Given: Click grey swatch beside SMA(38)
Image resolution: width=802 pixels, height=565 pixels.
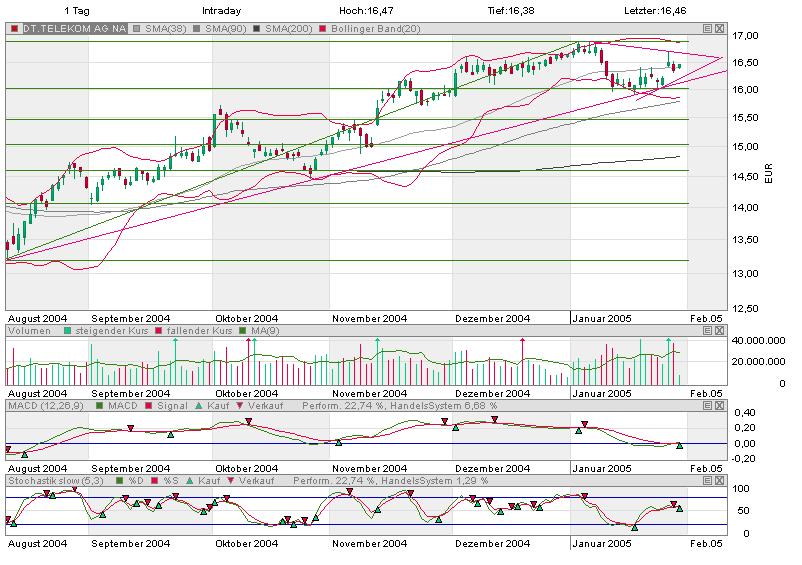Looking at the screenshot, I should click(137, 29).
